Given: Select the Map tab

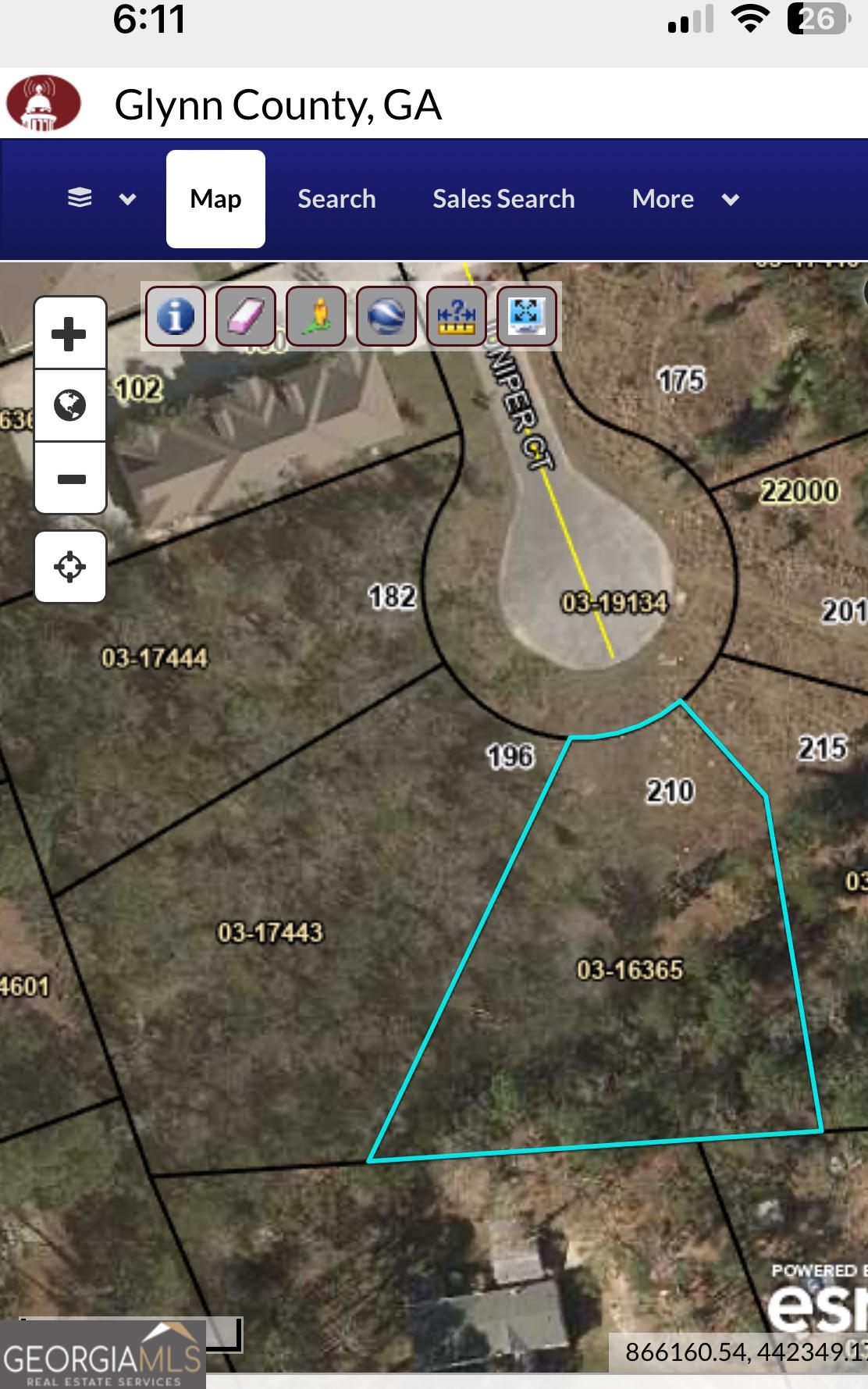Looking at the screenshot, I should point(215,199).
